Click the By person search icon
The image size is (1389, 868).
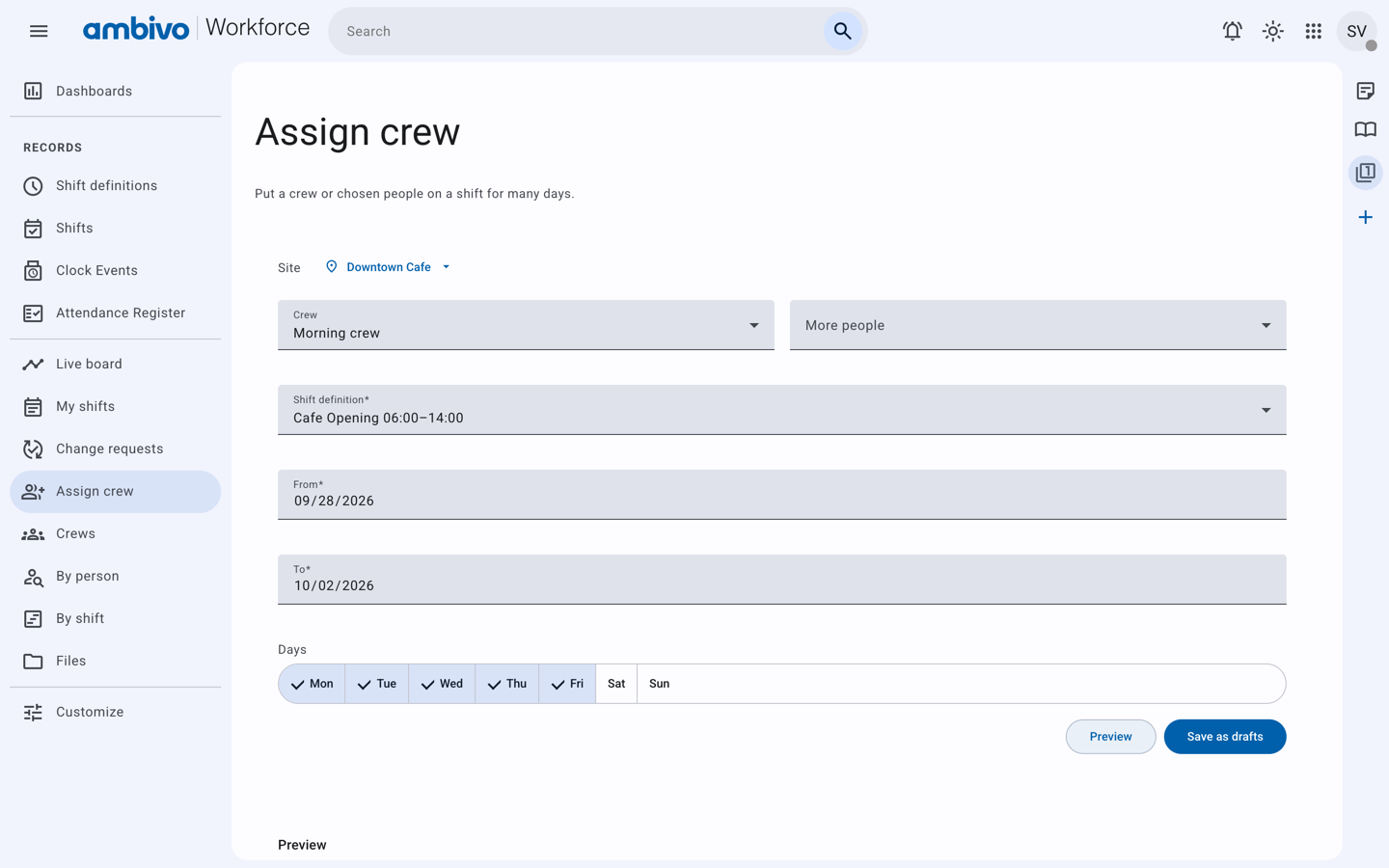(33, 576)
